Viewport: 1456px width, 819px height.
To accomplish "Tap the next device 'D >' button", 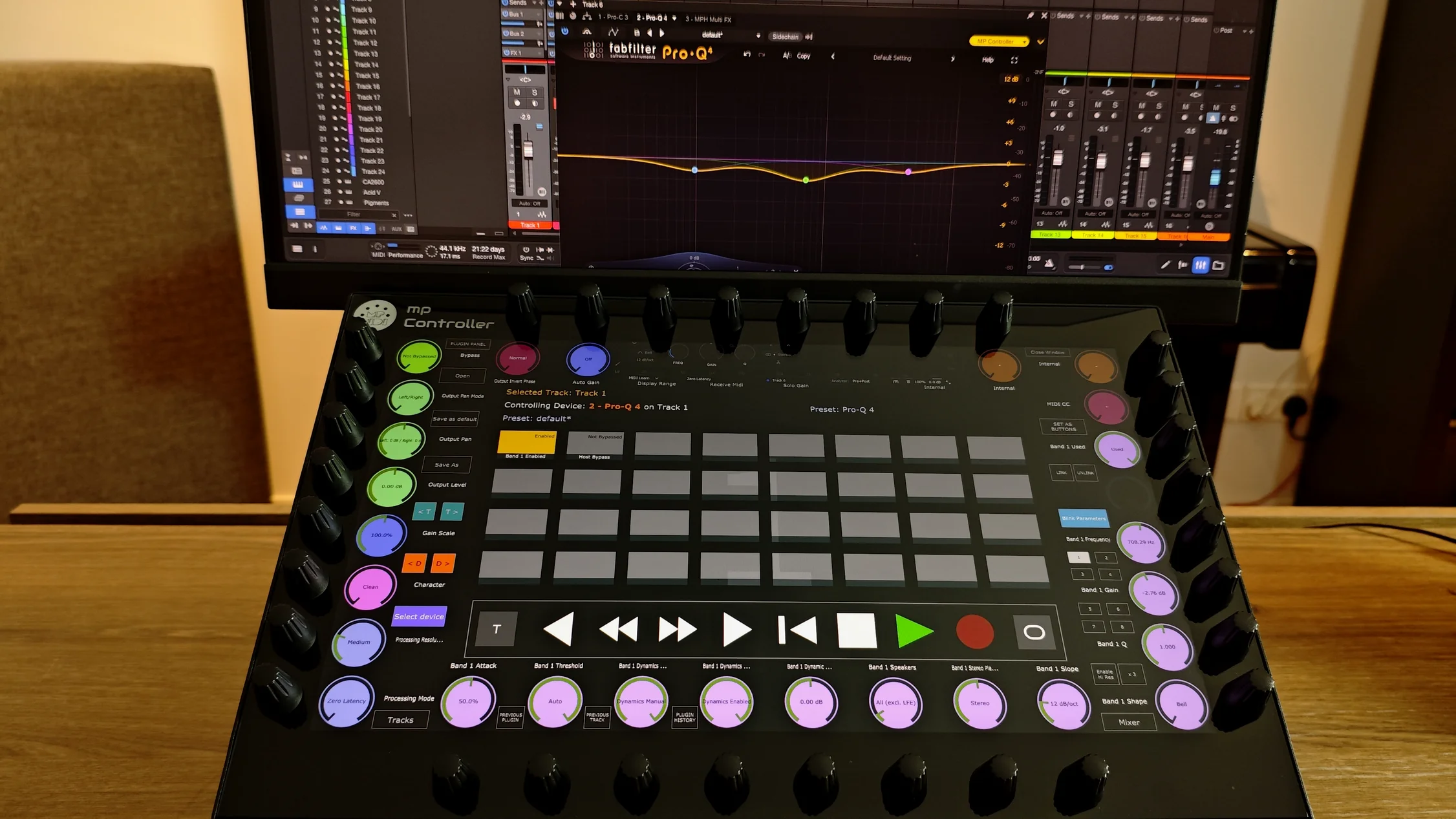I will click(x=443, y=564).
